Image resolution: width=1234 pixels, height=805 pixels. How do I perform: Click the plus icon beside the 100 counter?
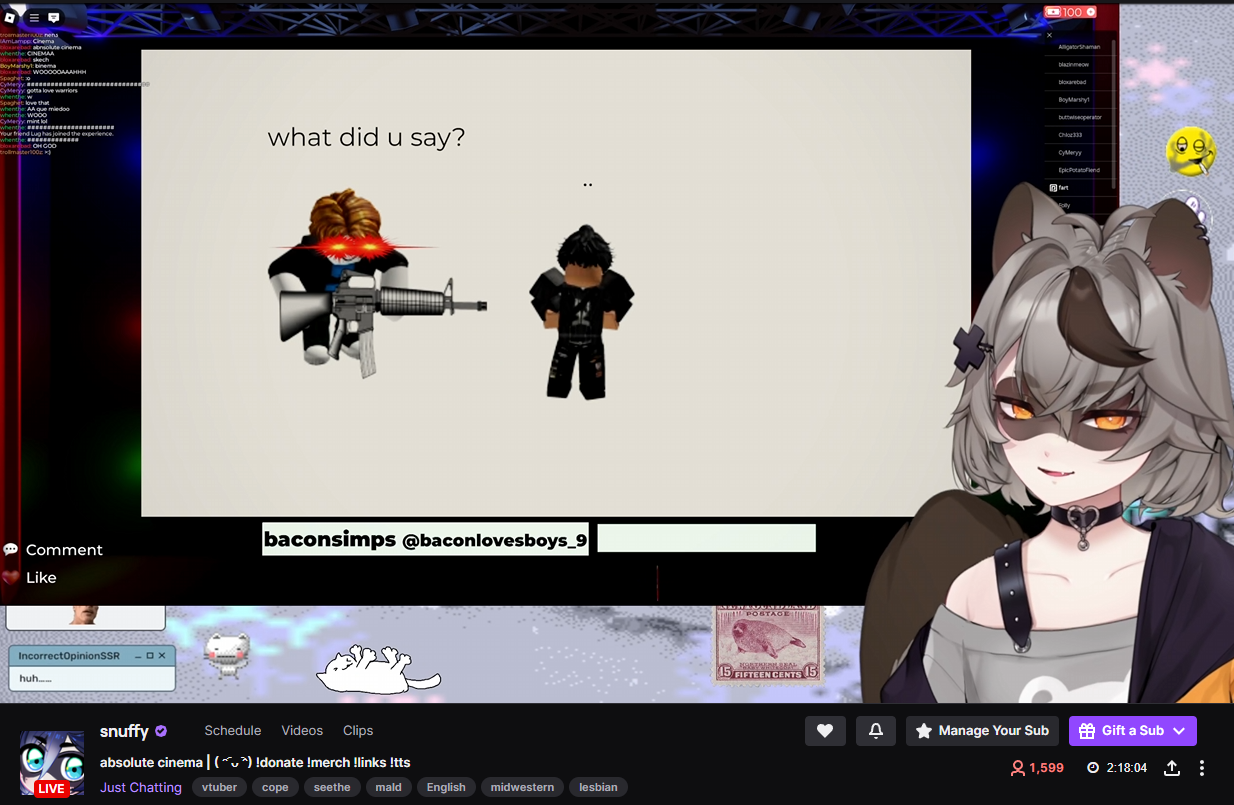[1091, 12]
